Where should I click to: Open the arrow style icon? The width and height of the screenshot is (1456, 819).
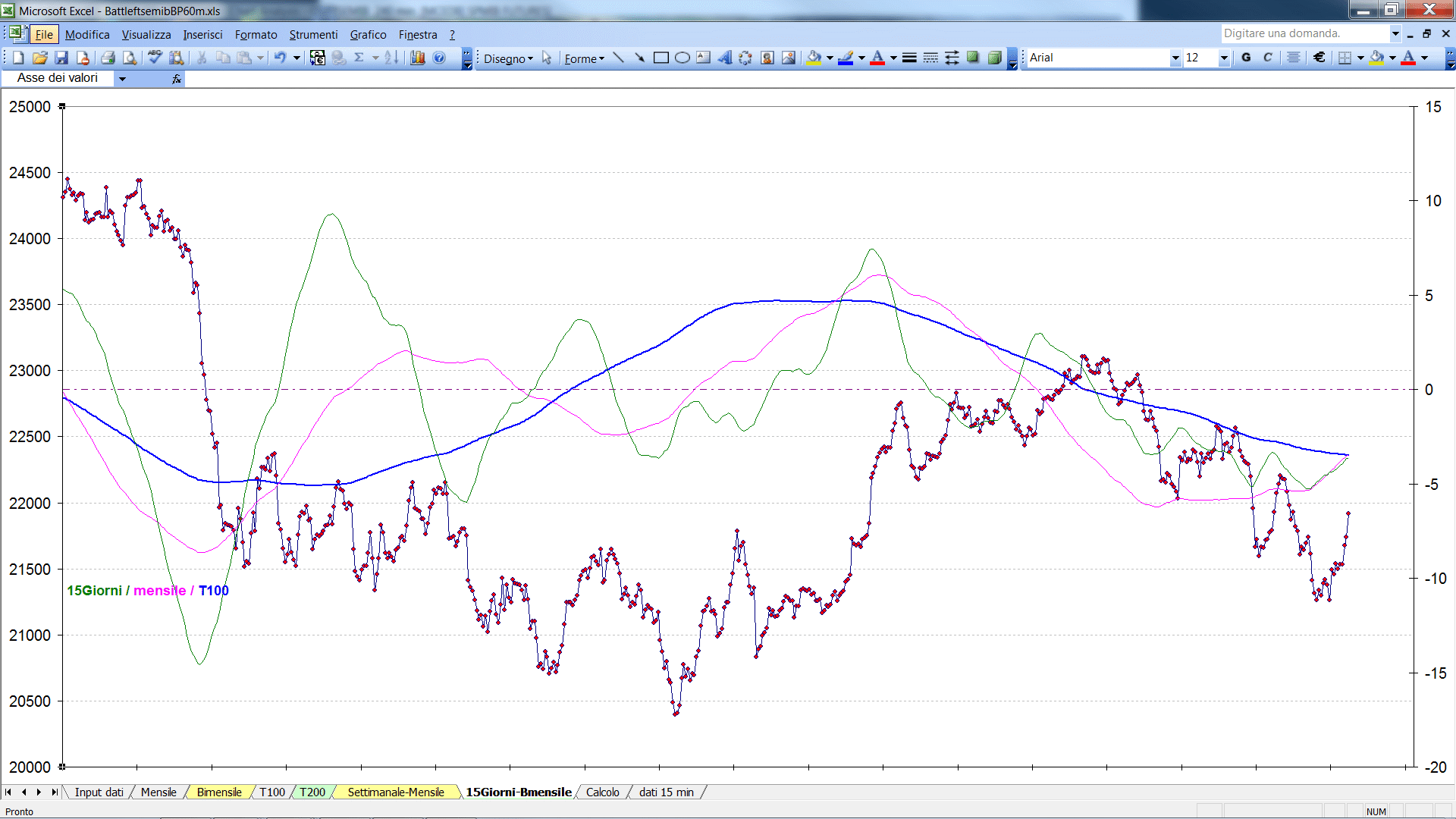click(x=952, y=58)
